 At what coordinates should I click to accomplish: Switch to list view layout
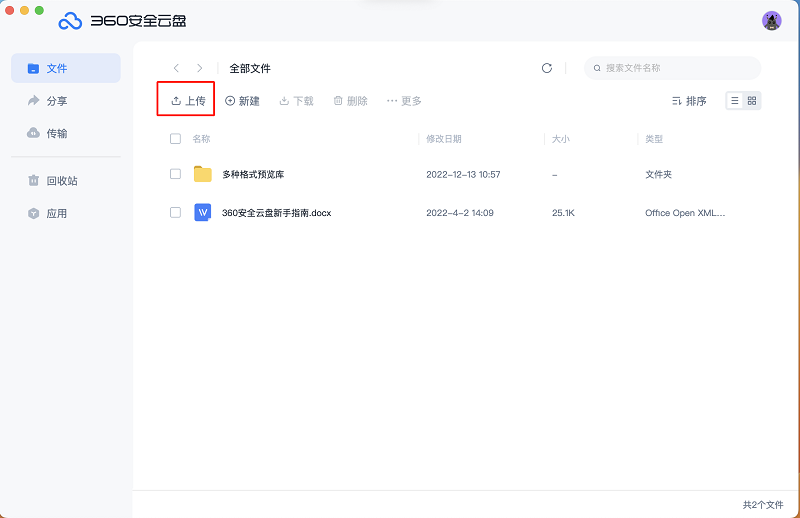735,101
